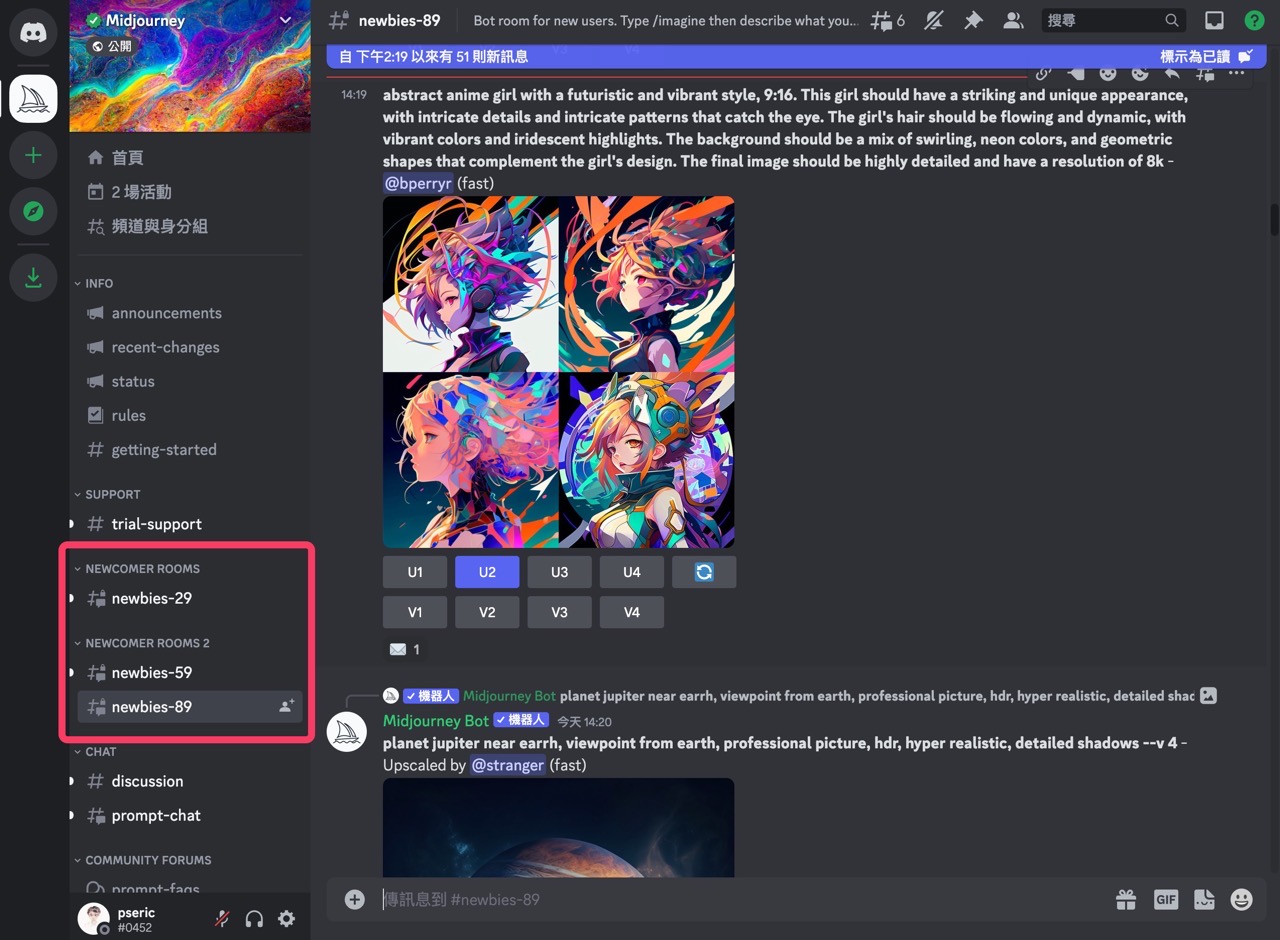Click the green Help question mark icon
Screen dimensions: 1280x940
1254,20
